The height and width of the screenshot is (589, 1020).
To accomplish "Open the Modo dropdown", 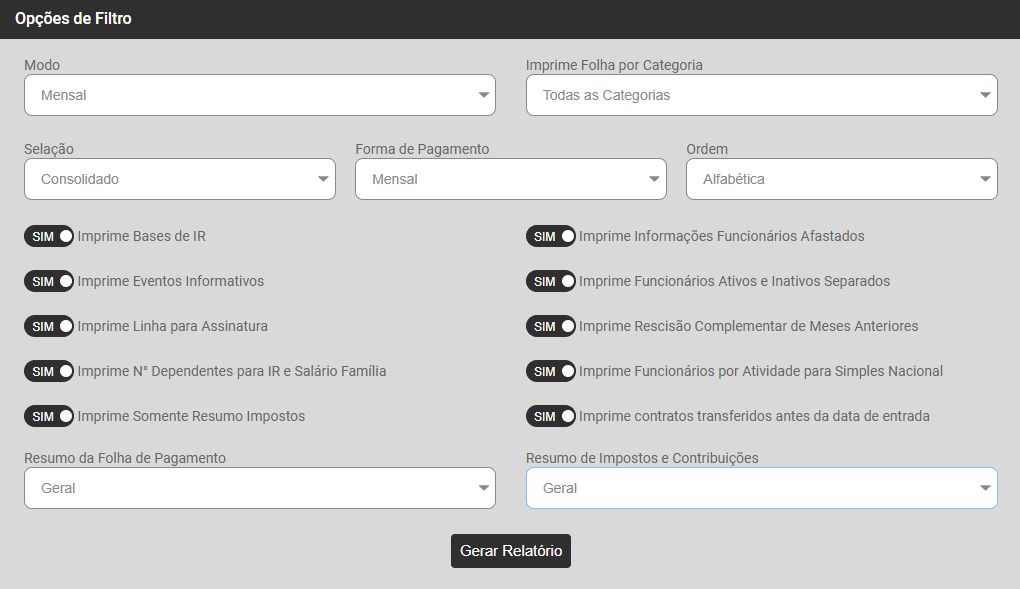I will (x=259, y=95).
